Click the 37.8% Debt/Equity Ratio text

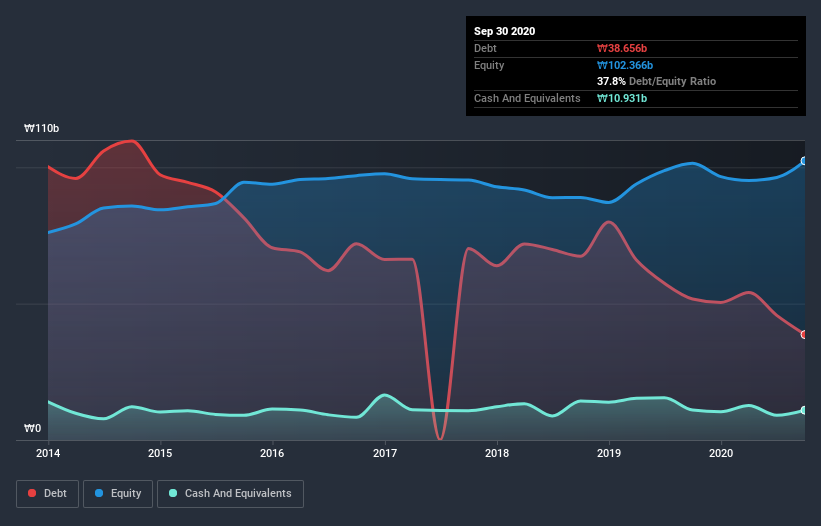coord(657,81)
